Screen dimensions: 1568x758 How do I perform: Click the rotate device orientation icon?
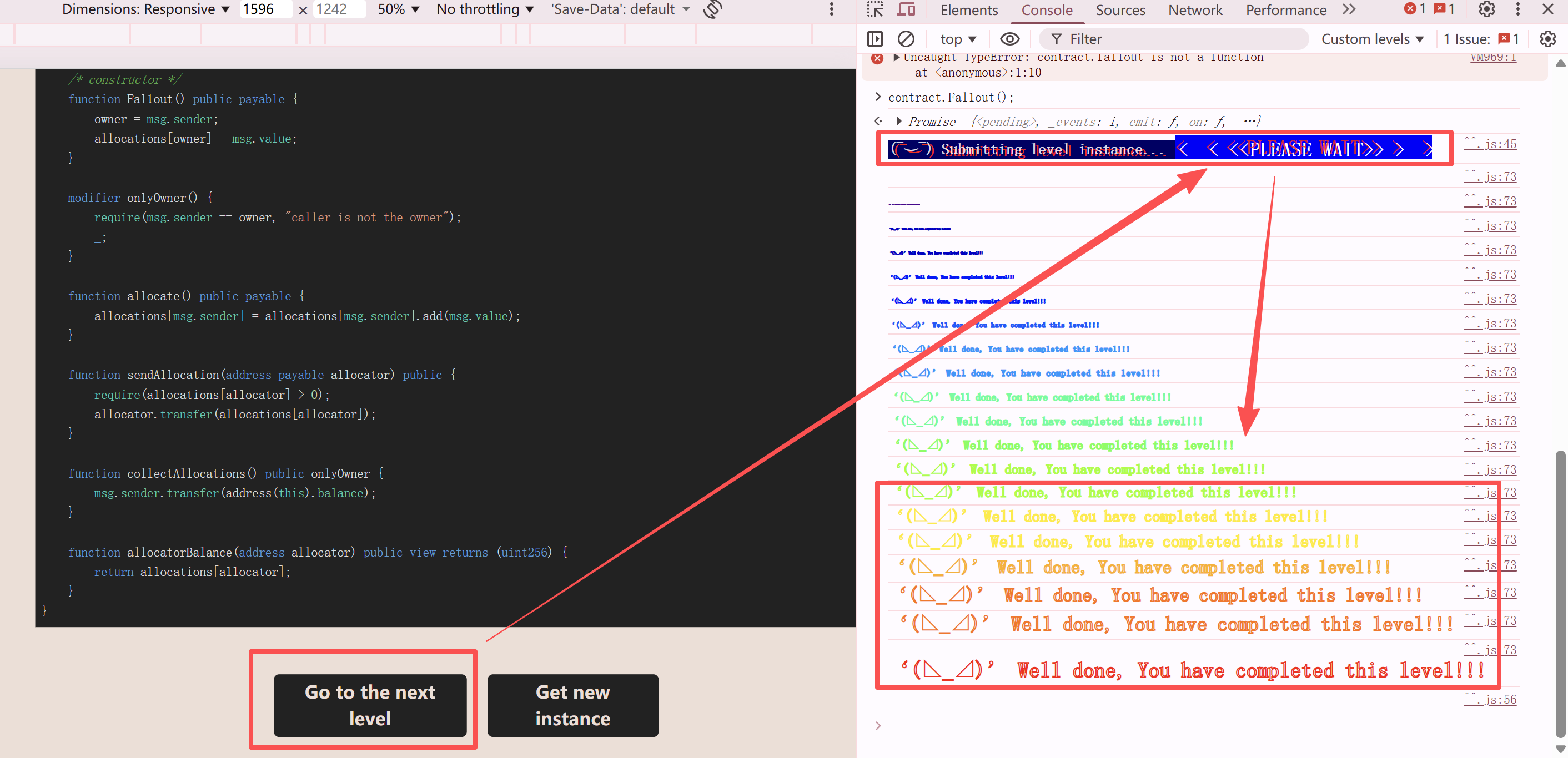[713, 10]
